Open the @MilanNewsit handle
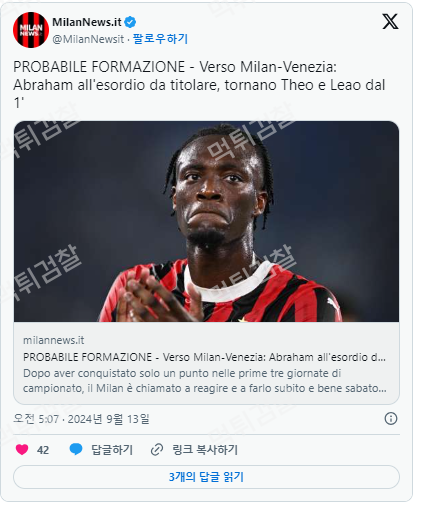This screenshot has width=423, height=512. pyautogui.click(x=88, y=39)
